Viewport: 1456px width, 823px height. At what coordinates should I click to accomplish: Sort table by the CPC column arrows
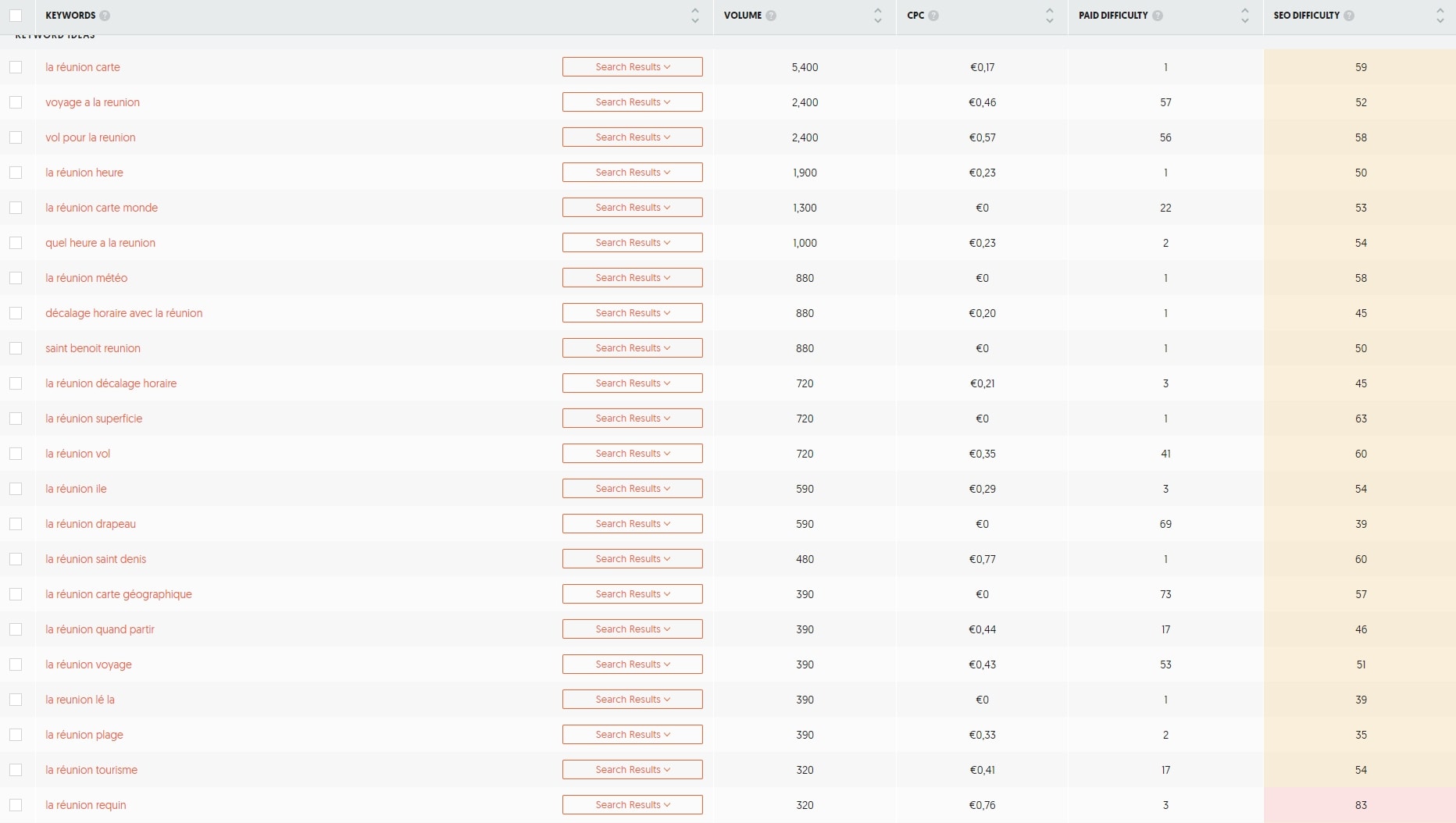coord(1050,16)
